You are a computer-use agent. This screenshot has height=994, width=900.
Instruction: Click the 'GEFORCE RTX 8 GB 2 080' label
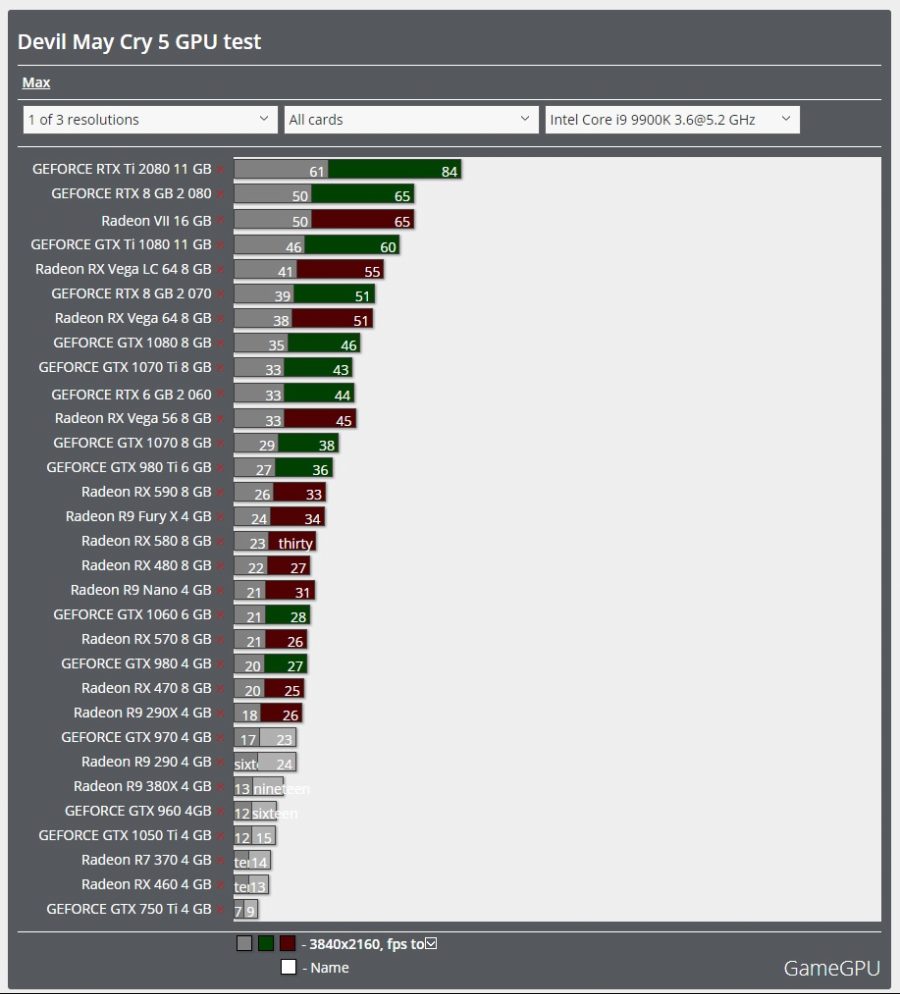point(131,193)
